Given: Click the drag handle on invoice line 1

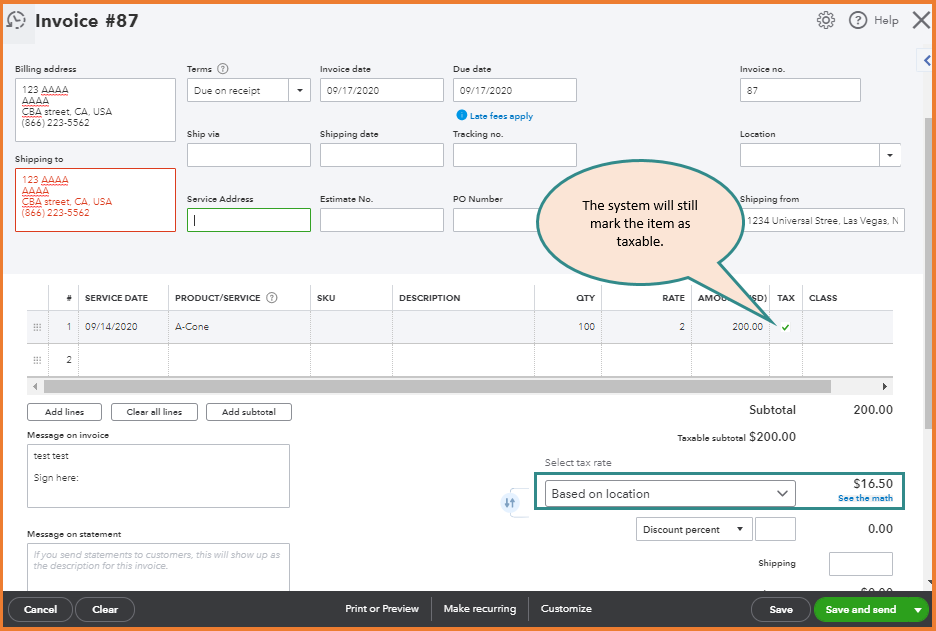Looking at the screenshot, I should 37,326.
